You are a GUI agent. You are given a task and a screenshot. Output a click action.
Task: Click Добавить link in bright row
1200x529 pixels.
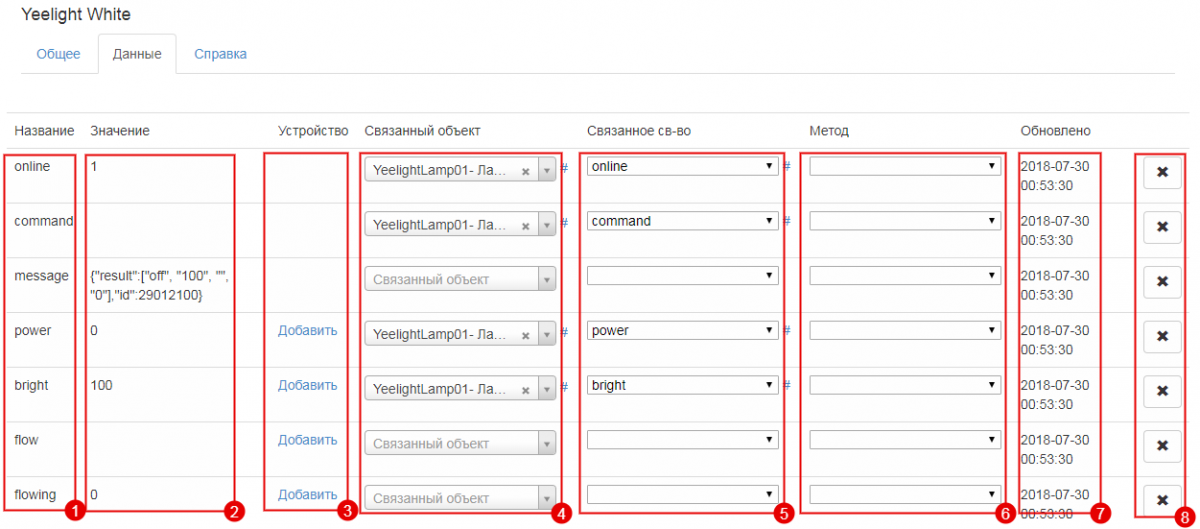coord(307,385)
